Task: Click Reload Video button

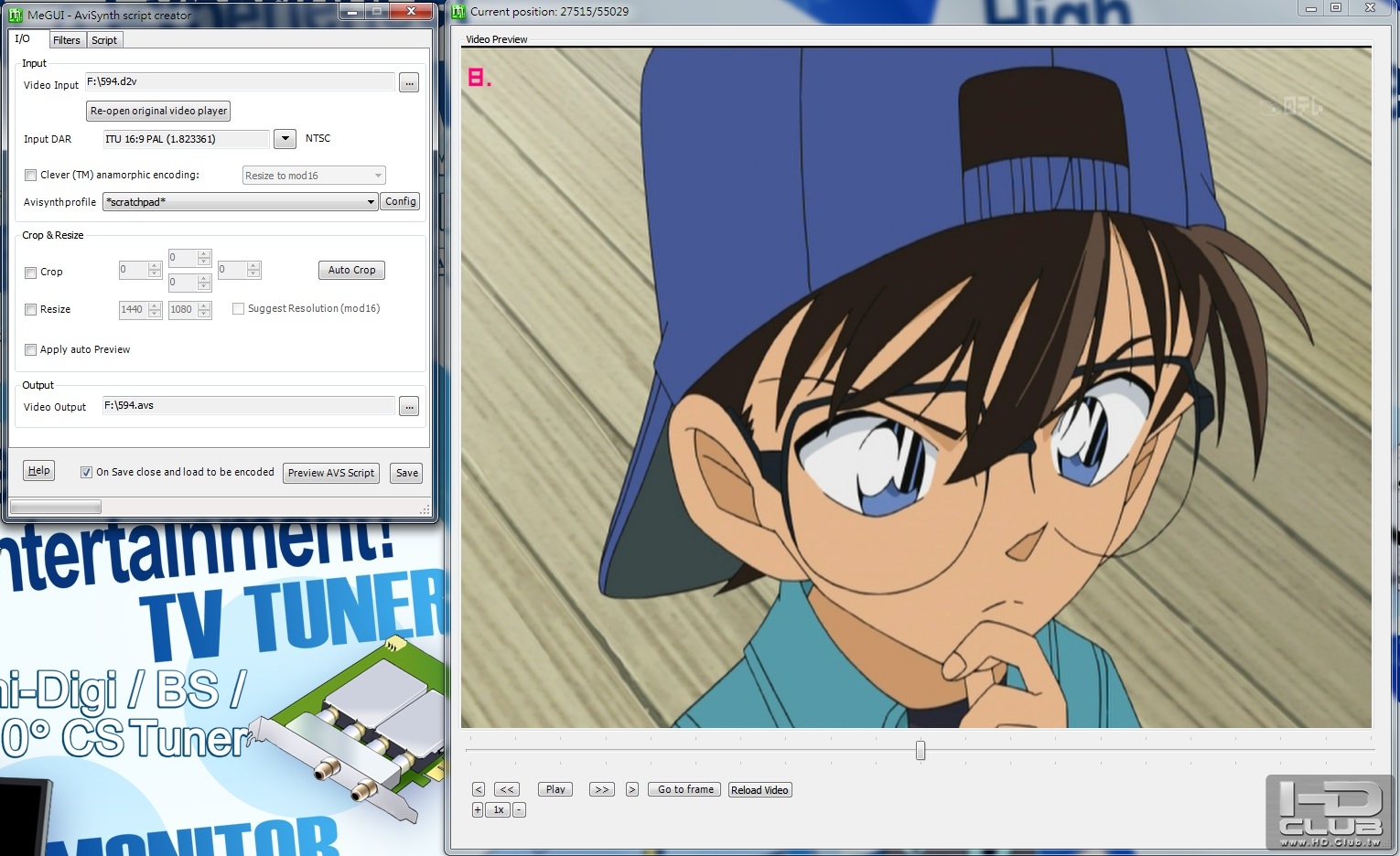Action: 759,790
